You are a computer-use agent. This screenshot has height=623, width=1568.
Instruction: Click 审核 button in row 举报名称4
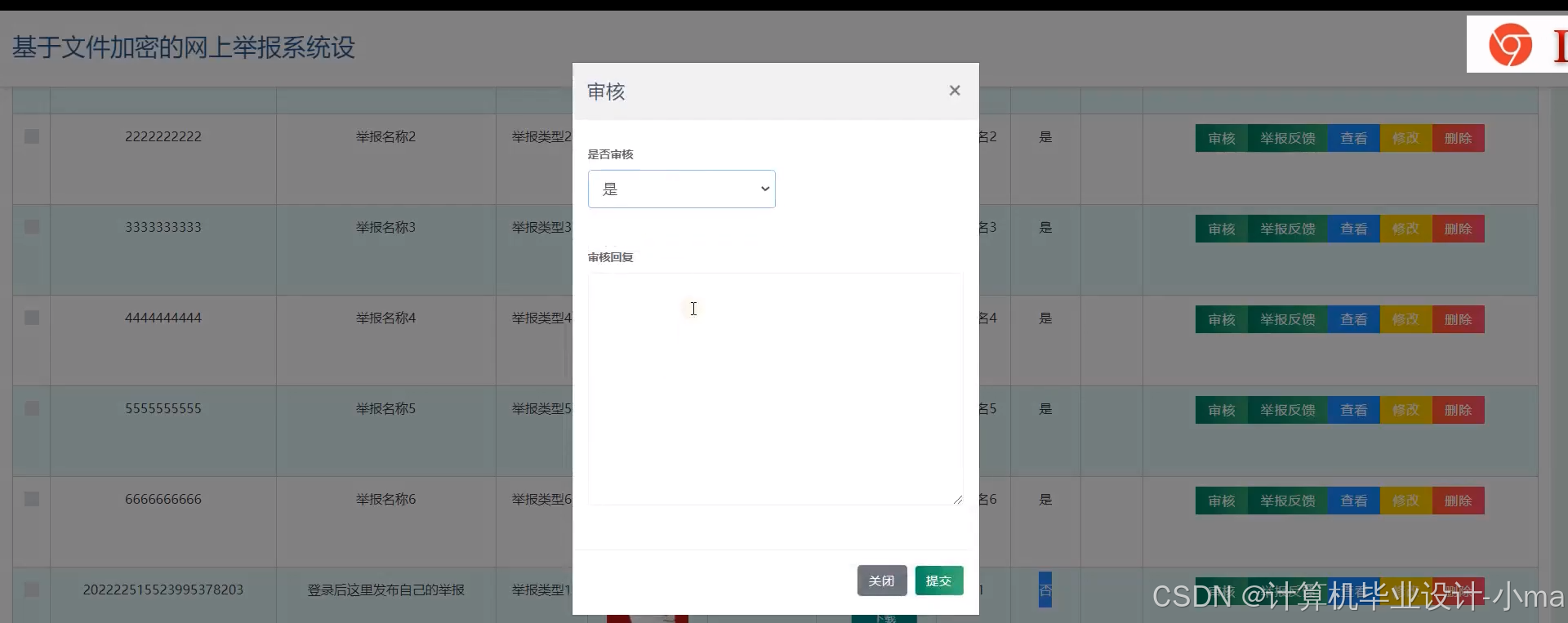click(x=1222, y=320)
